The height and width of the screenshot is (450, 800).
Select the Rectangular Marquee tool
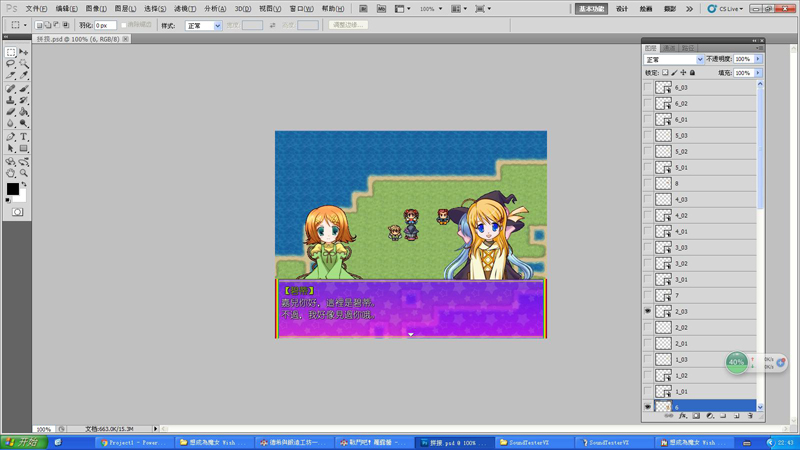11,52
